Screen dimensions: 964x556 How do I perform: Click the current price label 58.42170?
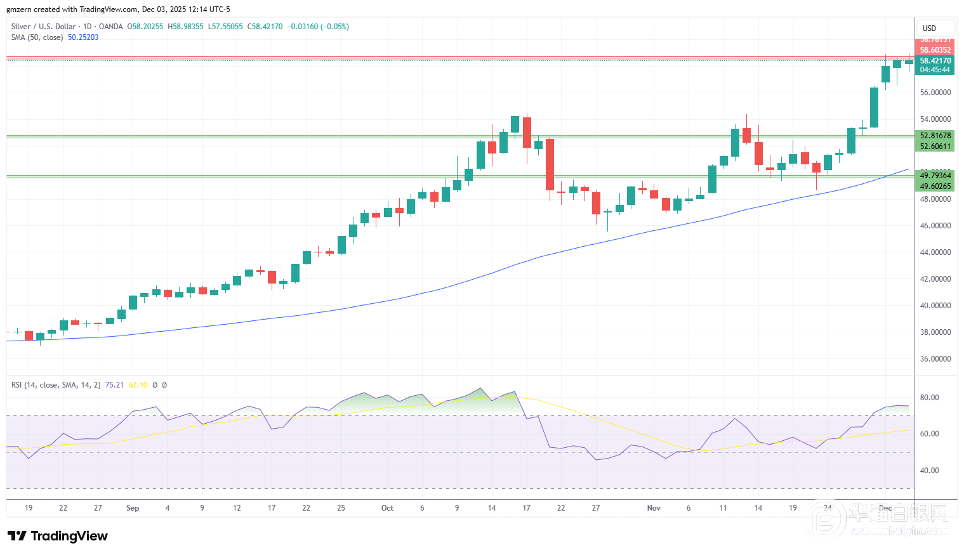936,60
